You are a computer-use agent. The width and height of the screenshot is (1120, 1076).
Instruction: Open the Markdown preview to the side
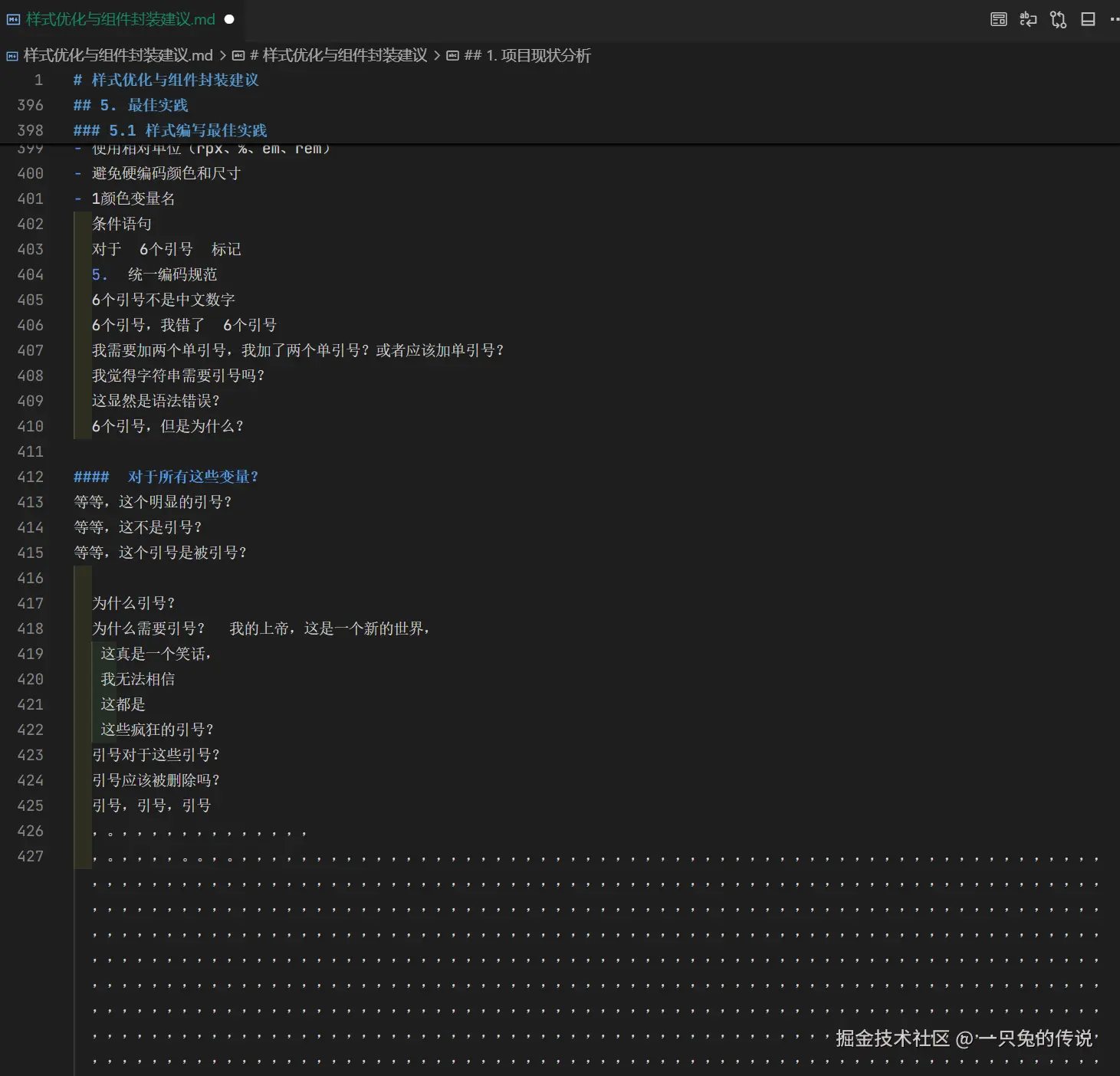pyautogui.click(x=999, y=19)
